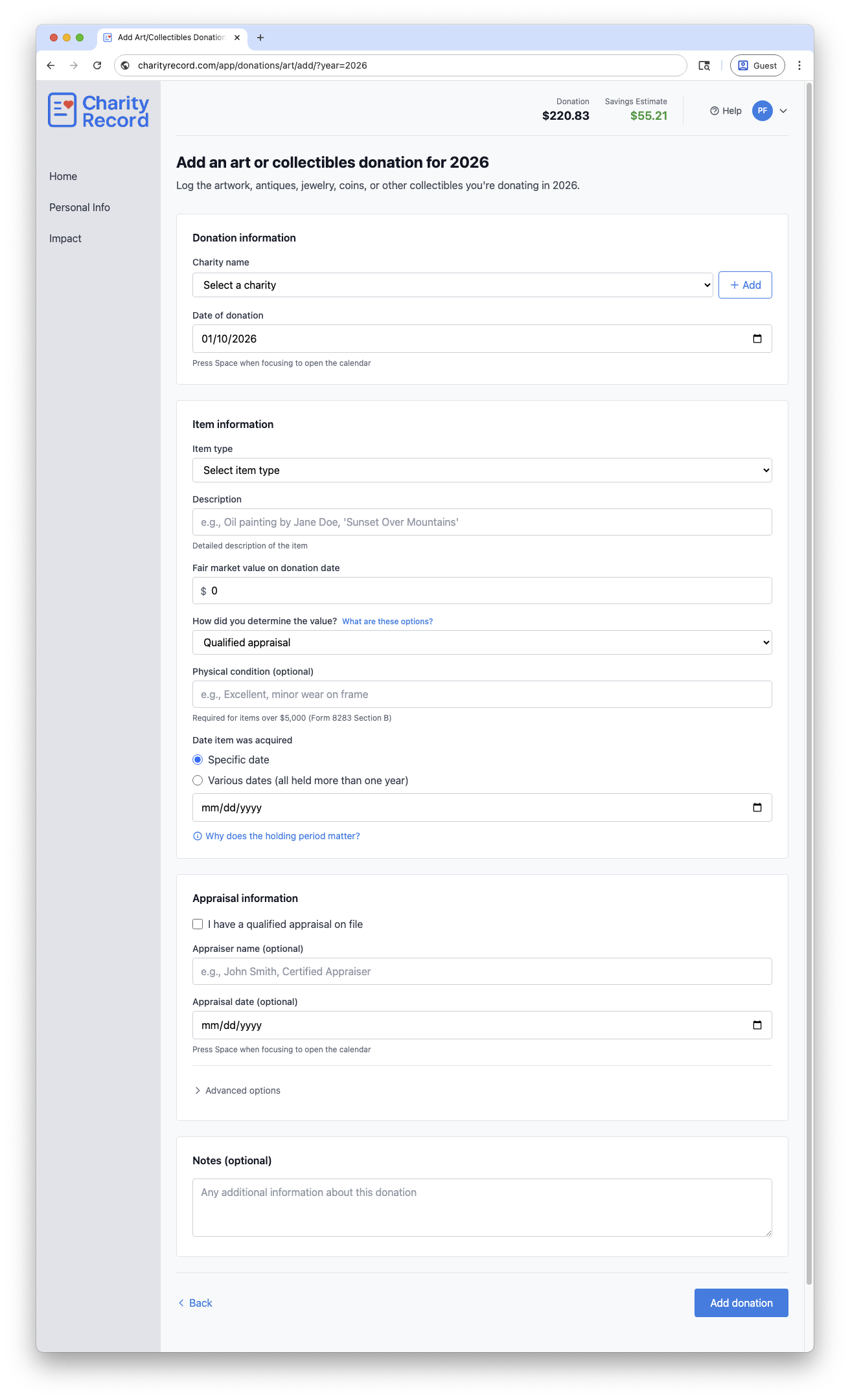Image resolution: width=850 pixels, height=1400 pixels.
Task: Go to Personal Info in sidebar
Action: (80, 207)
